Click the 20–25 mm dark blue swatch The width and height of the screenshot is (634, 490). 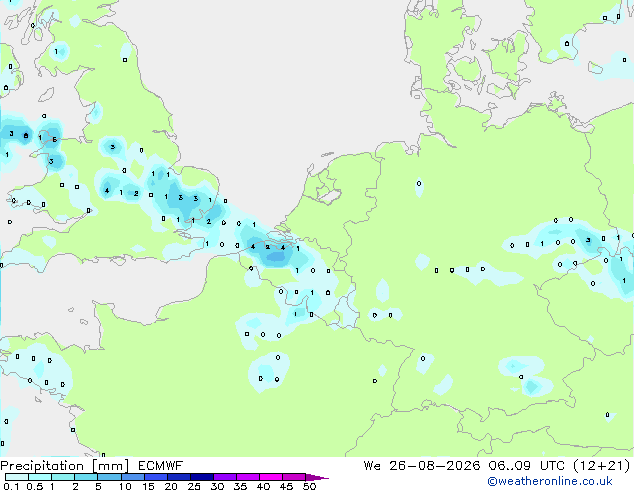[178, 477]
